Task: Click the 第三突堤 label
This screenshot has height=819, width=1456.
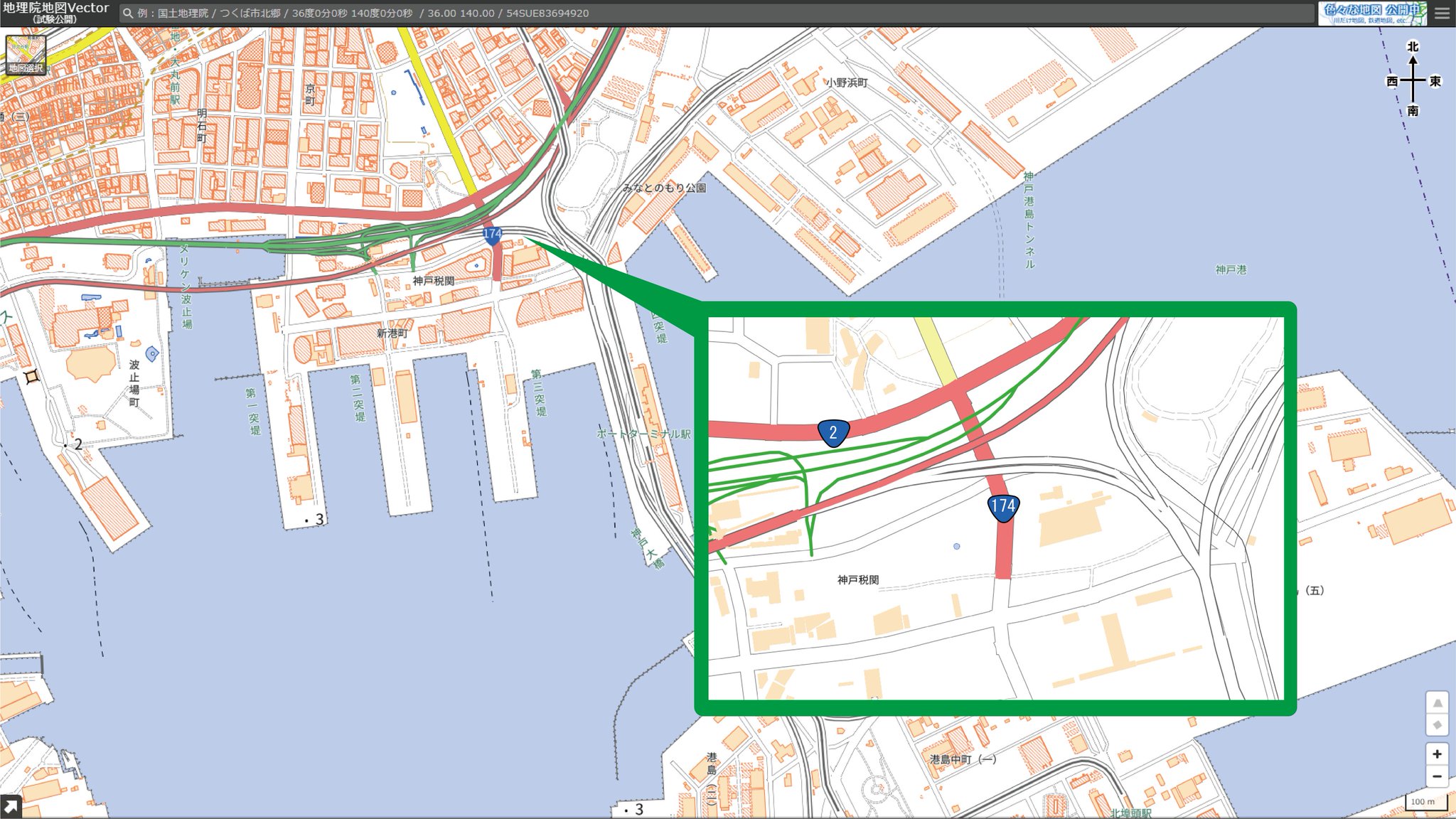Action: (539, 392)
